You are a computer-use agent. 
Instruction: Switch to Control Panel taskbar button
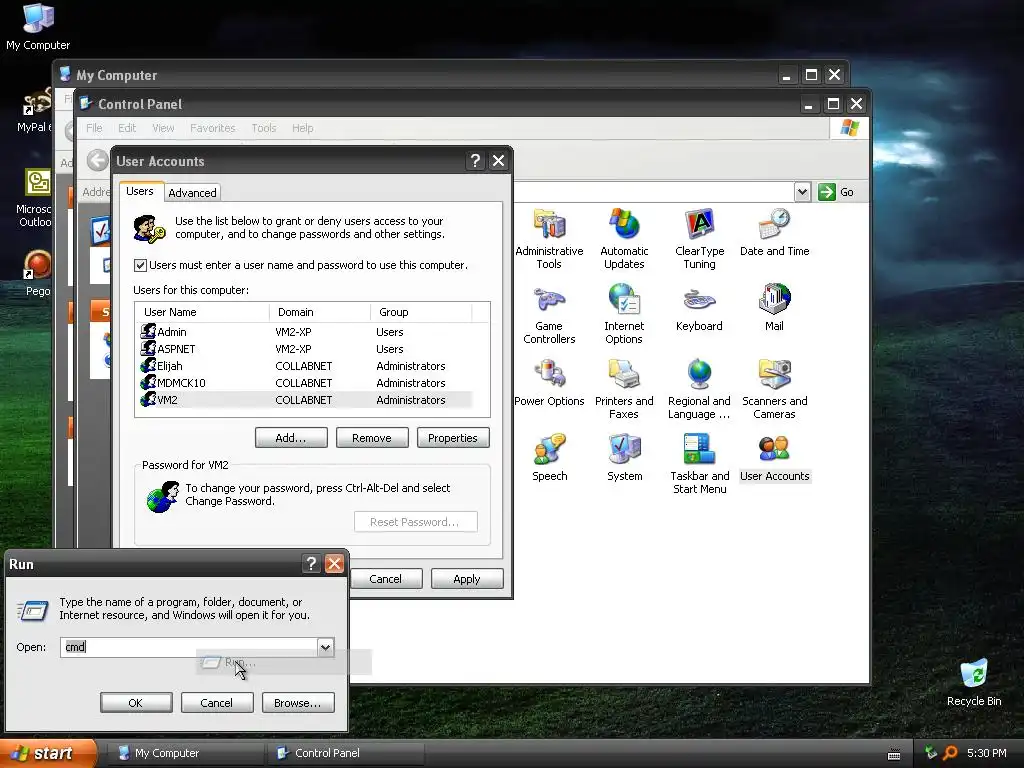coord(345,753)
